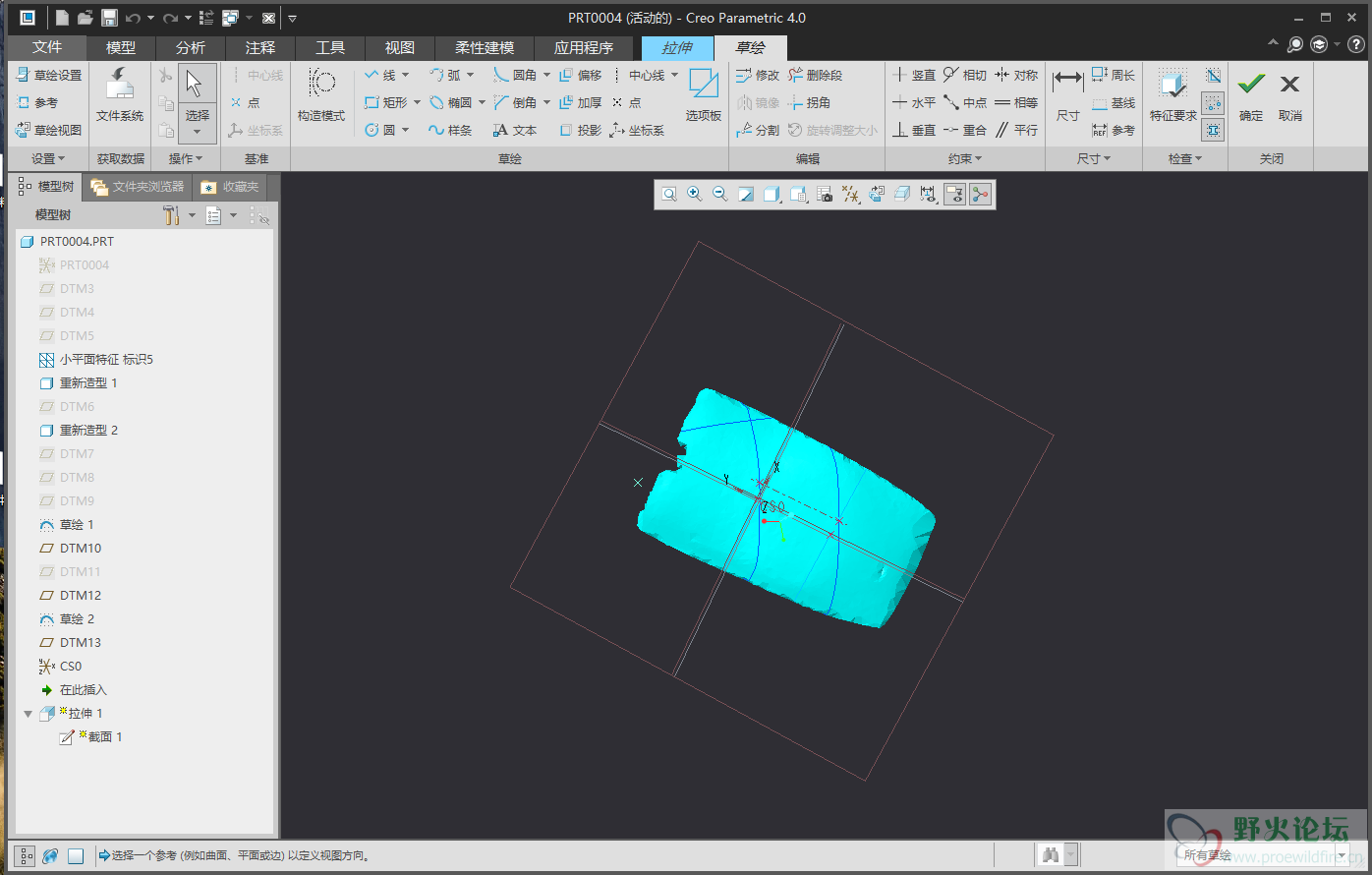Select the 偏移 offset tool
The height and width of the screenshot is (875, 1372).
580,75
